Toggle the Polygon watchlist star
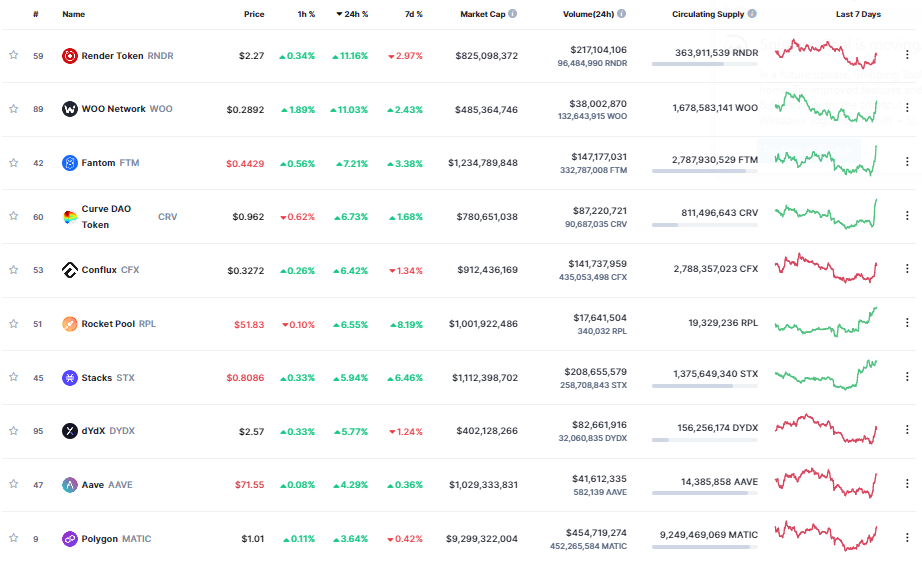Screen dimensions: 922x561 click(x=14, y=538)
